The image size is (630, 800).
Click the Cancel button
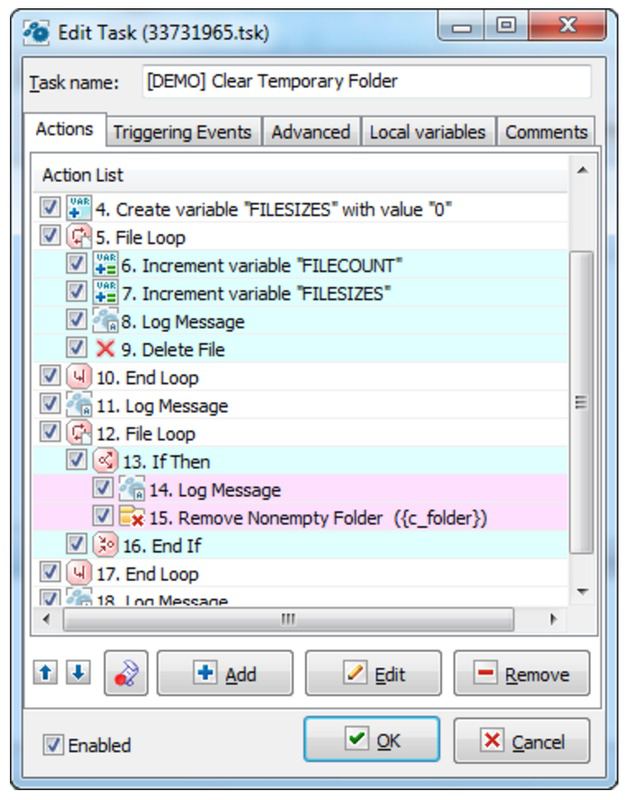click(522, 740)
